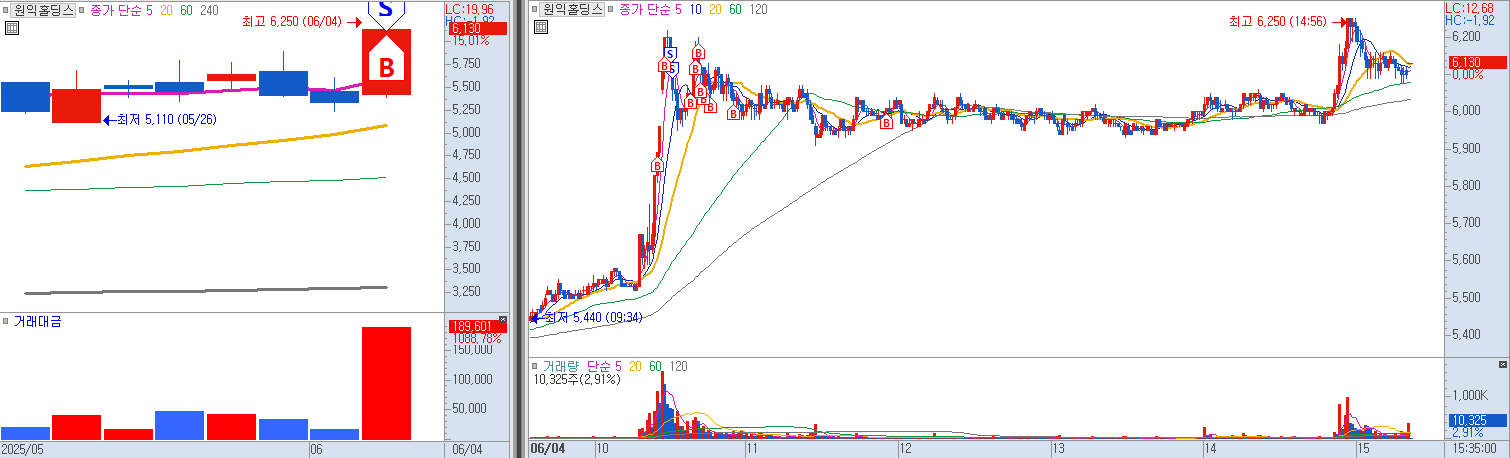Select the 240 moving average label in left chart

[x=209, y=10]
